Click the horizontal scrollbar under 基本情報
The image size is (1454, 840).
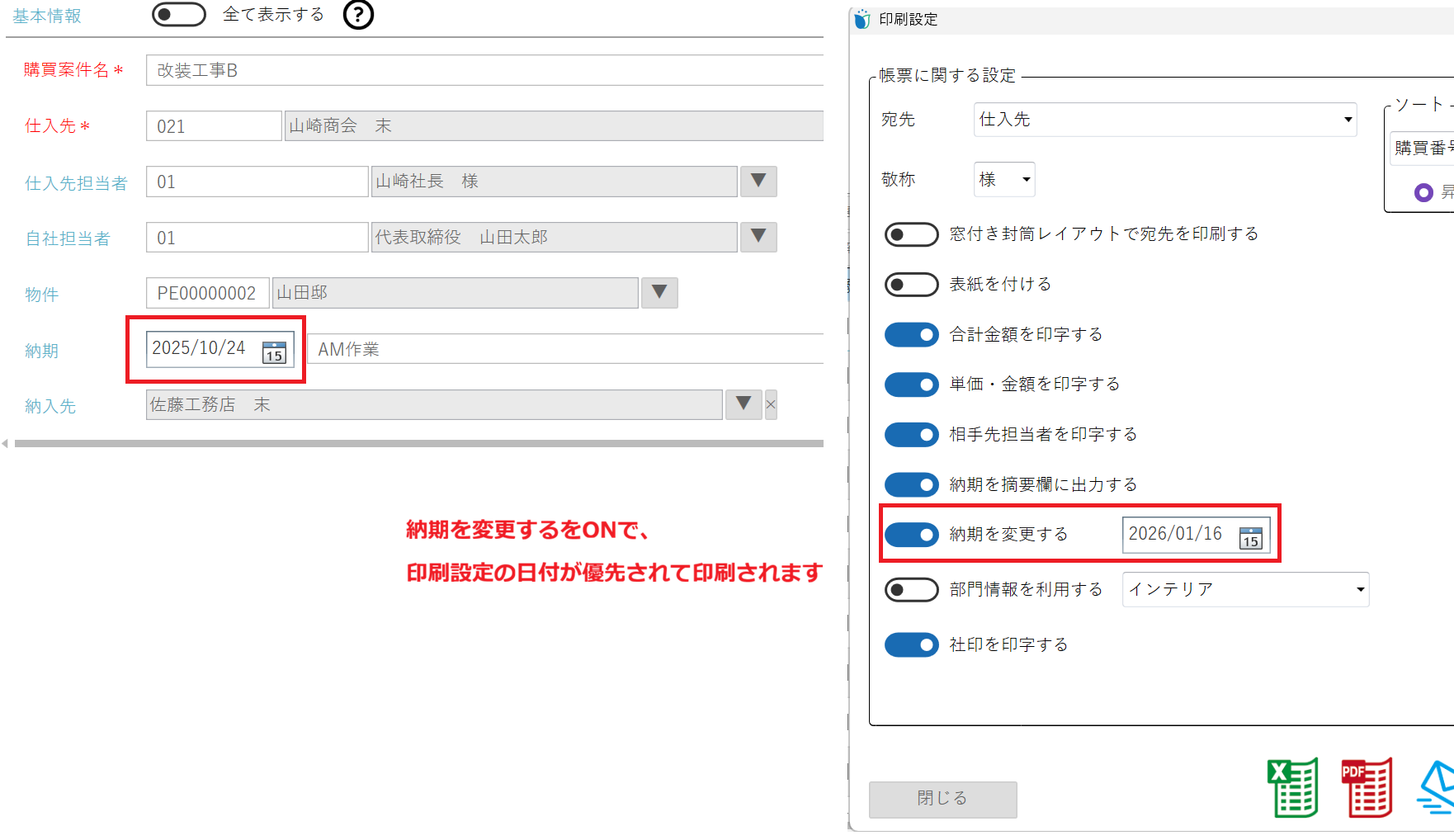point(418,444)
